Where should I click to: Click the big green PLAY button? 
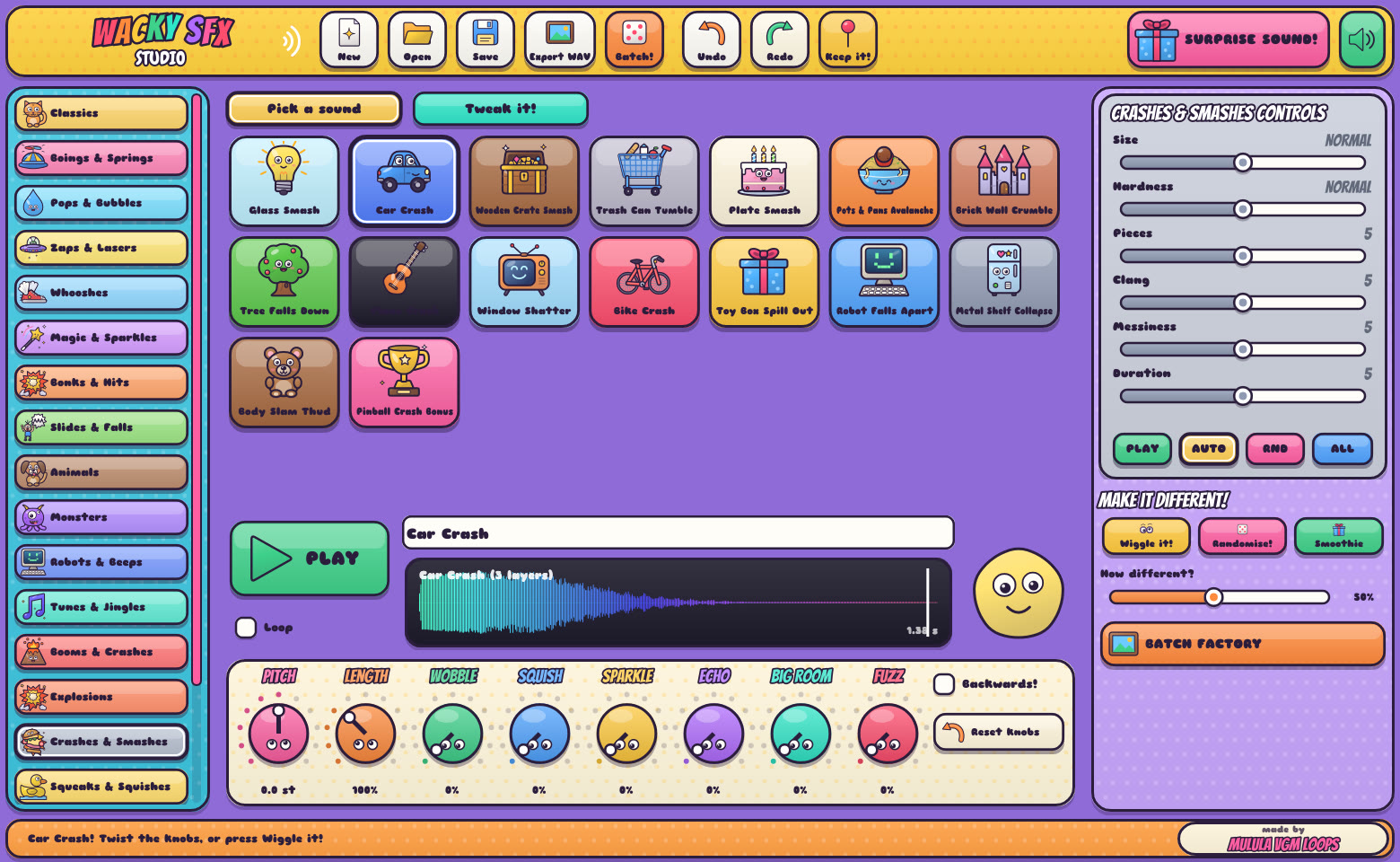(310, 559)
